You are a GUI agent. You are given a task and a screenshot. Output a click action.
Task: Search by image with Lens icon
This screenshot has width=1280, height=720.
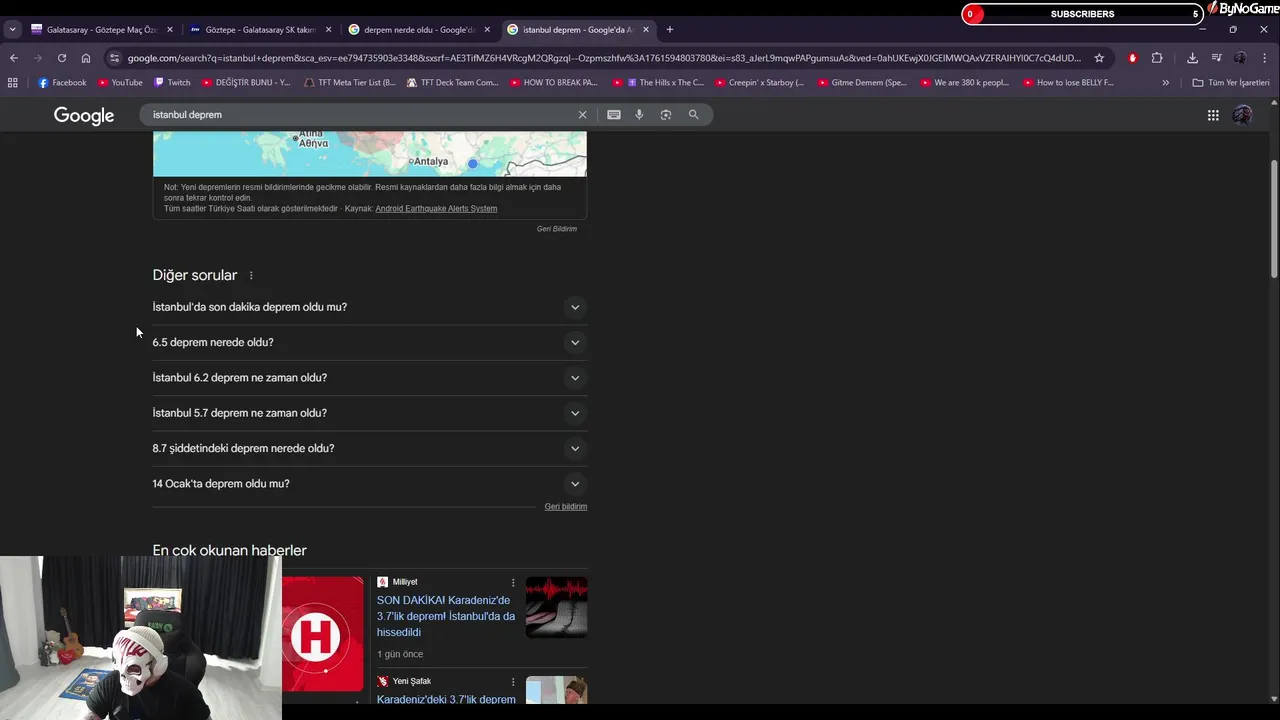click(x=666, y=115)
